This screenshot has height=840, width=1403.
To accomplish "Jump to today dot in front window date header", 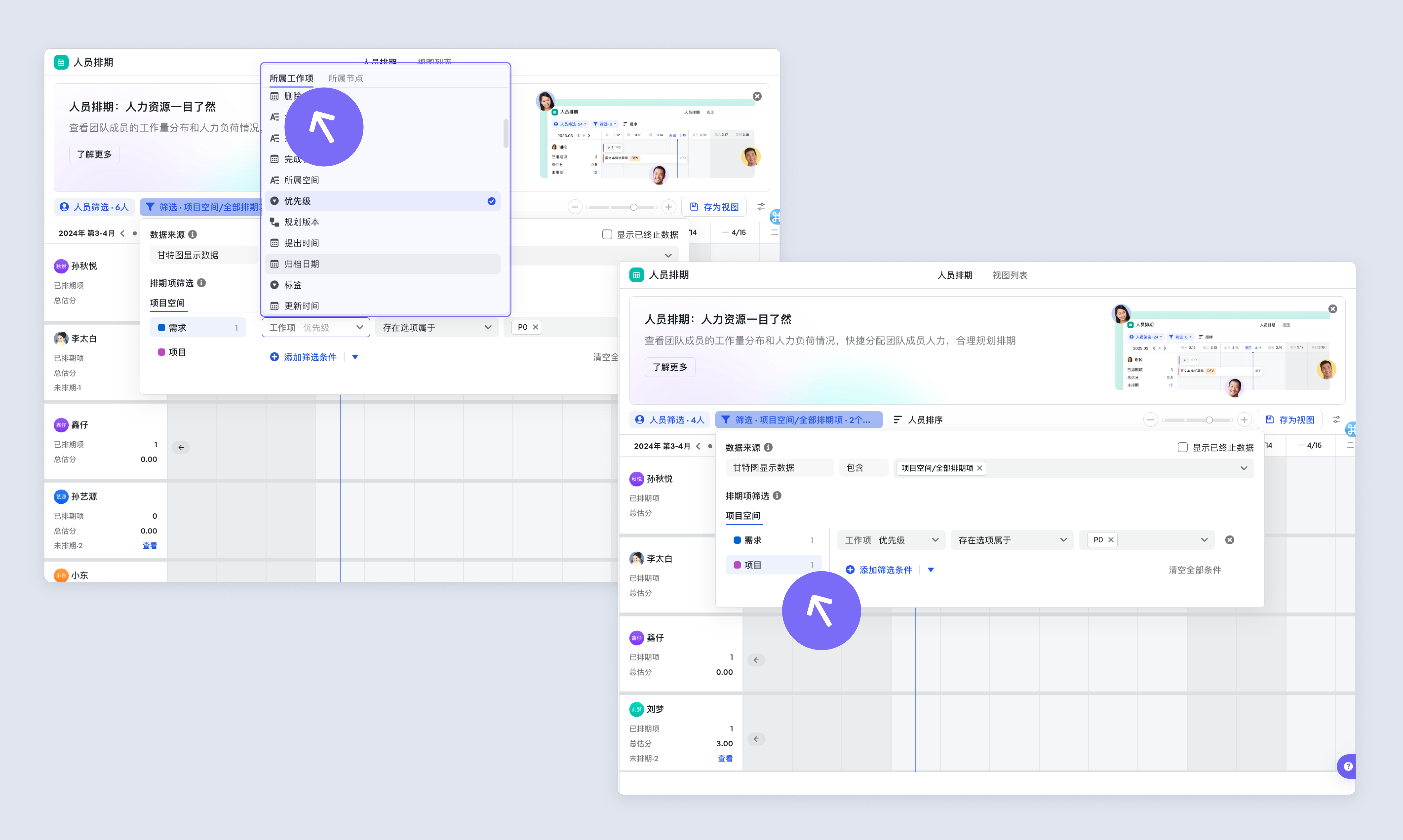I will (x=710, y=446).
